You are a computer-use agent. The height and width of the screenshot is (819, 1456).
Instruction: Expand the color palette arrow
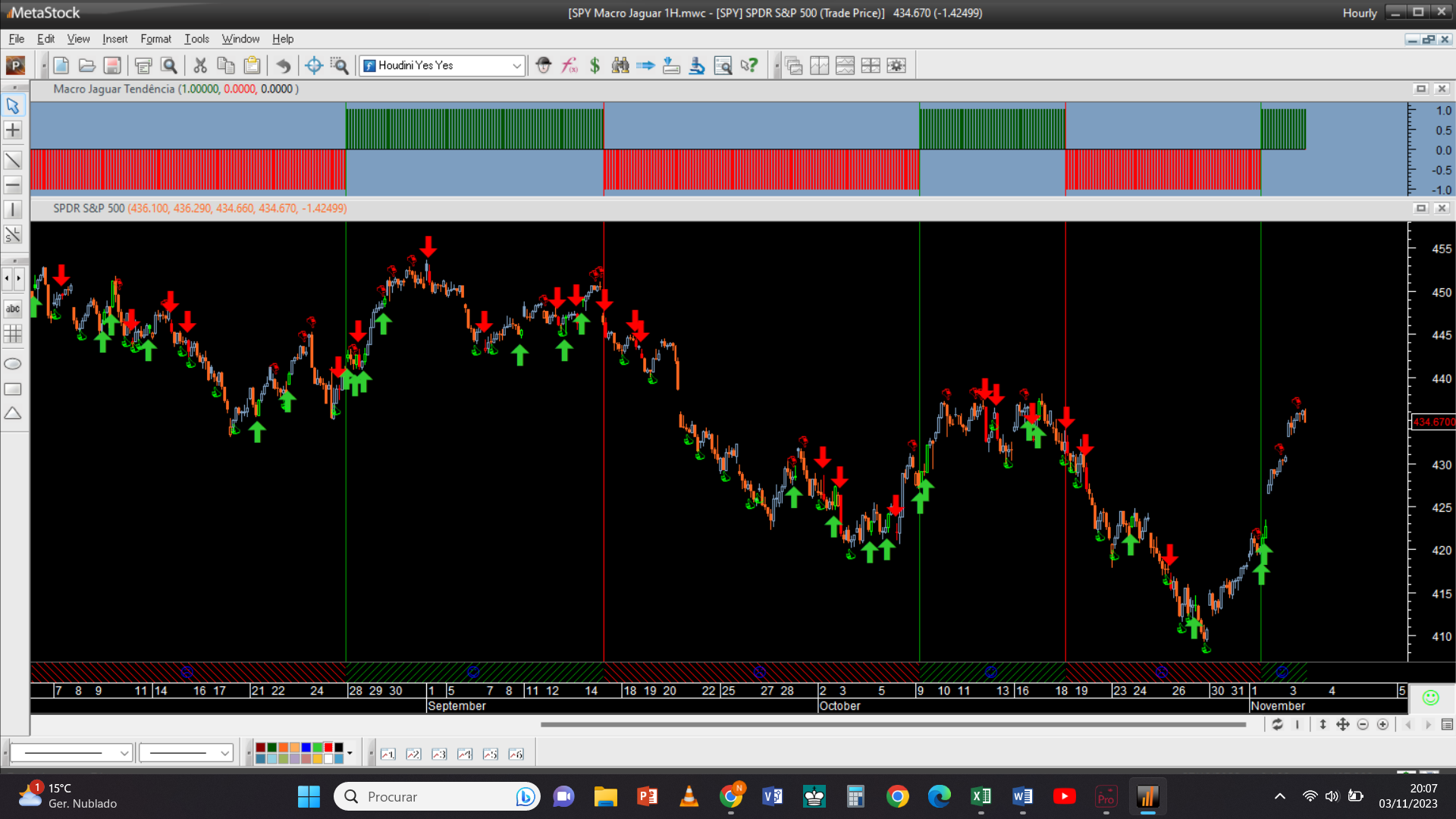coord(350,753)
